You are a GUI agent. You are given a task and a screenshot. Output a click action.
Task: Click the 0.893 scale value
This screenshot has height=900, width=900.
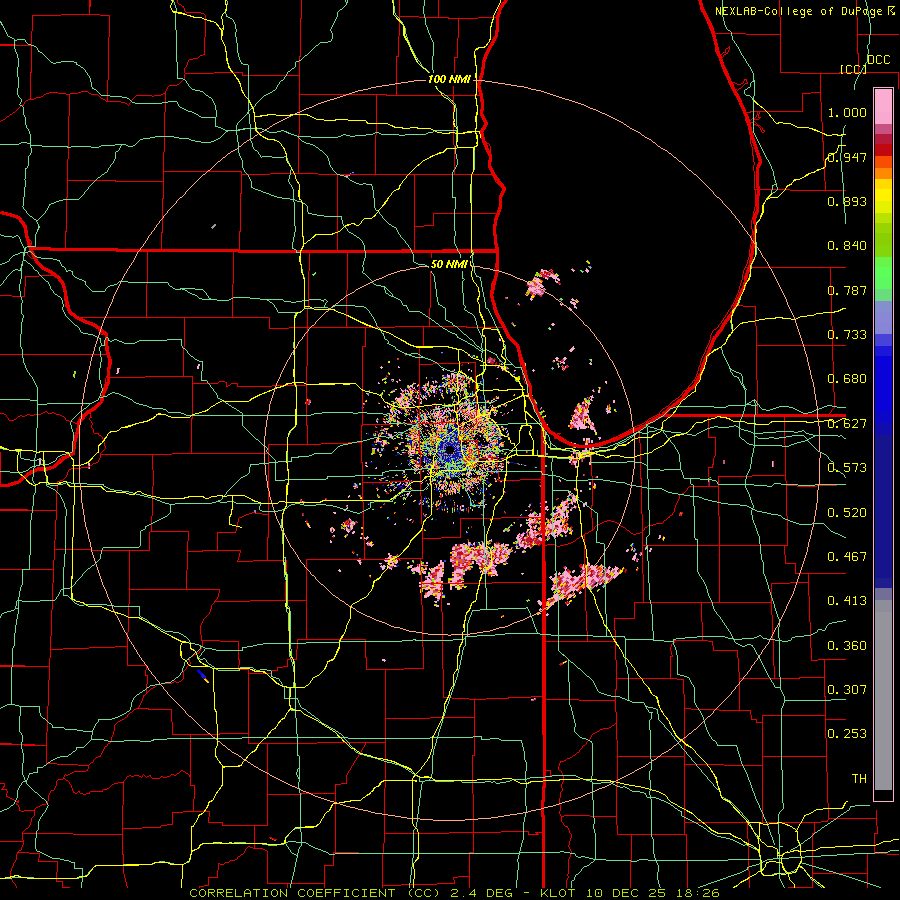coord(847,201)
